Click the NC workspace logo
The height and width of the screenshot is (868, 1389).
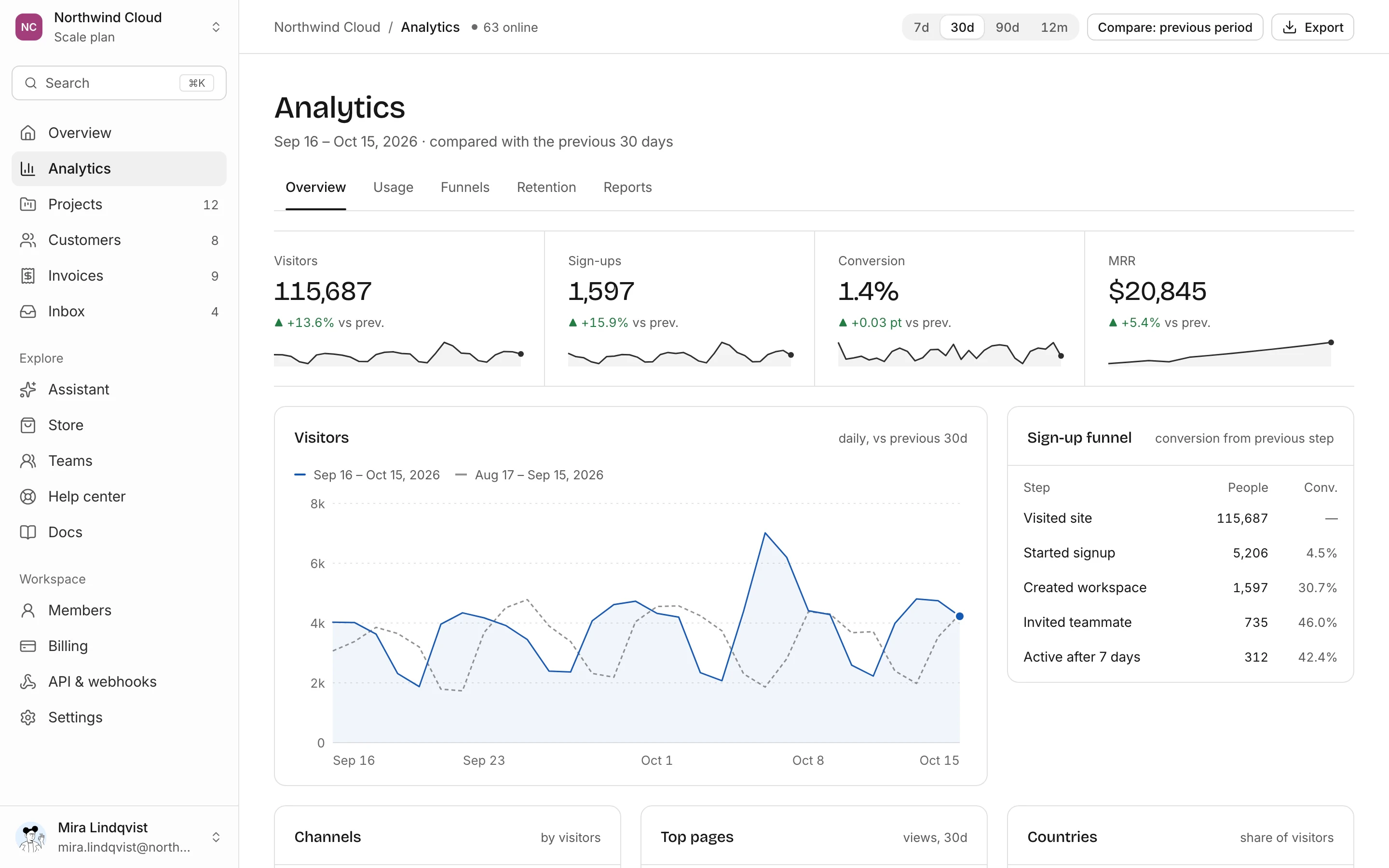click(29, 27)
